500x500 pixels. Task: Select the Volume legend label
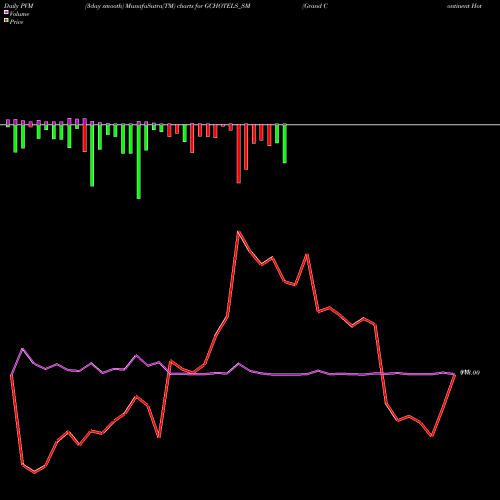click(x=19, y=14)
